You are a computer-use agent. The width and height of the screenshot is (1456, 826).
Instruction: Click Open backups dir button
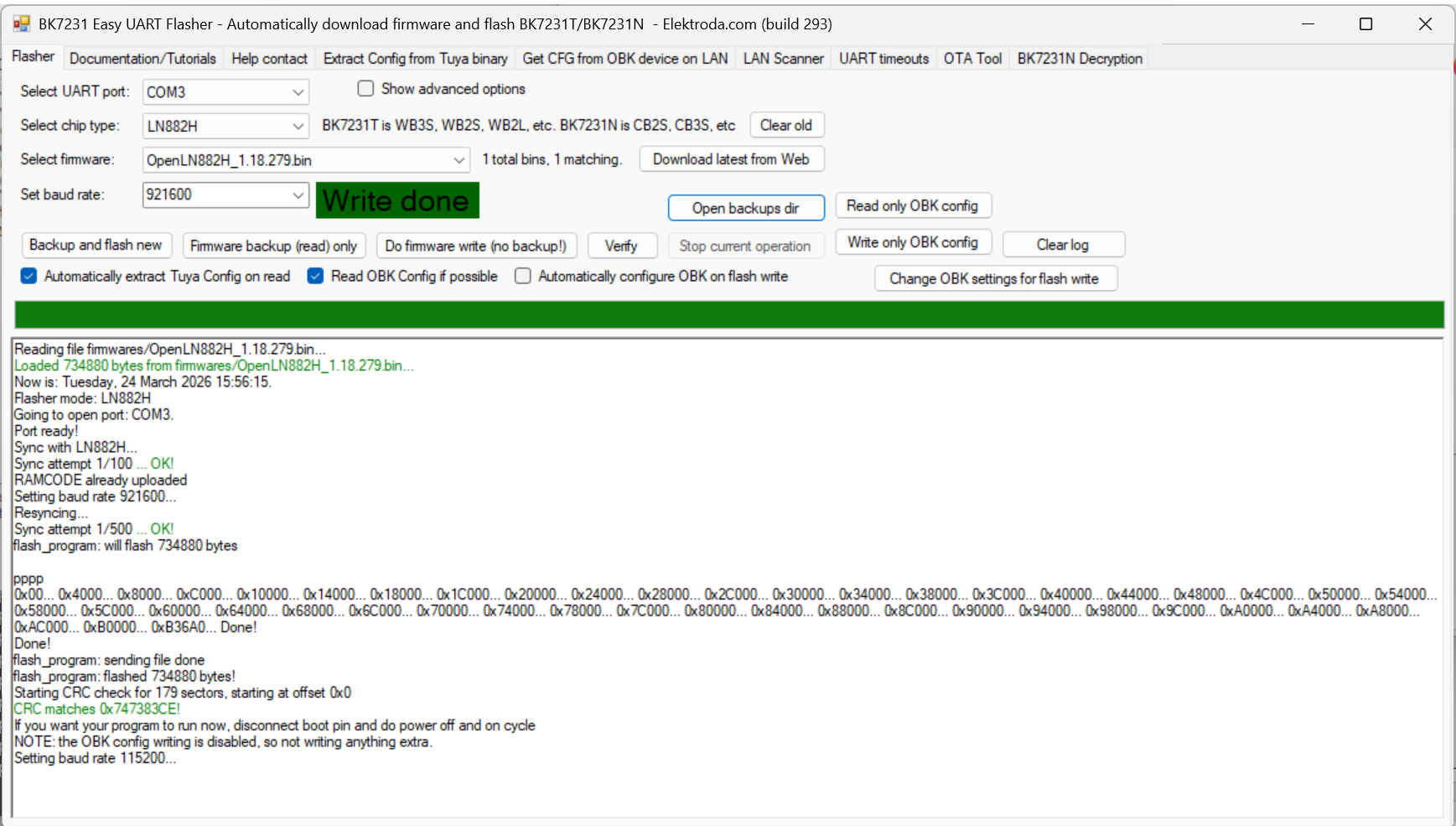tap(746, 208)
